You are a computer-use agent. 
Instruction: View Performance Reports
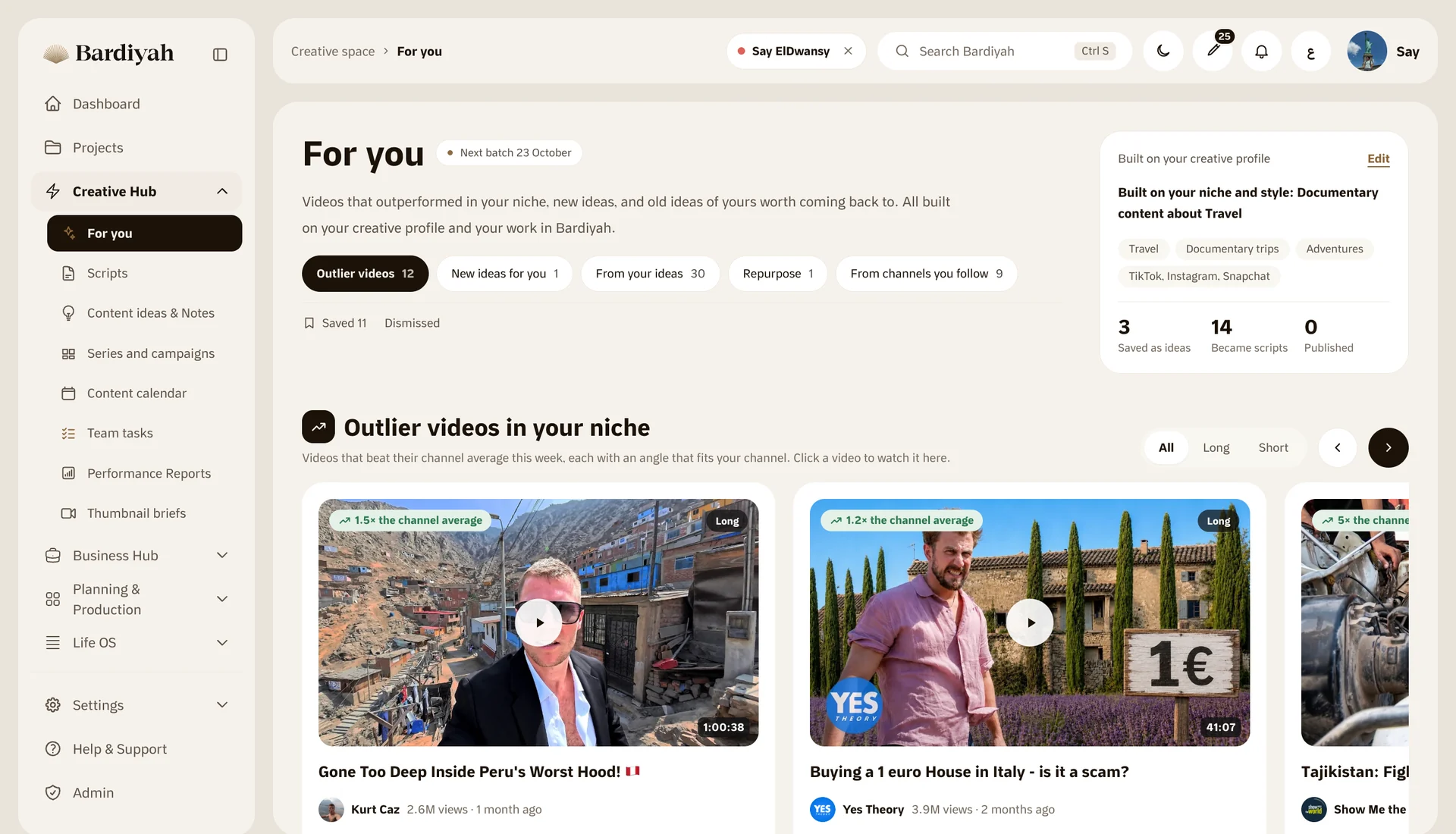(144, 473)
